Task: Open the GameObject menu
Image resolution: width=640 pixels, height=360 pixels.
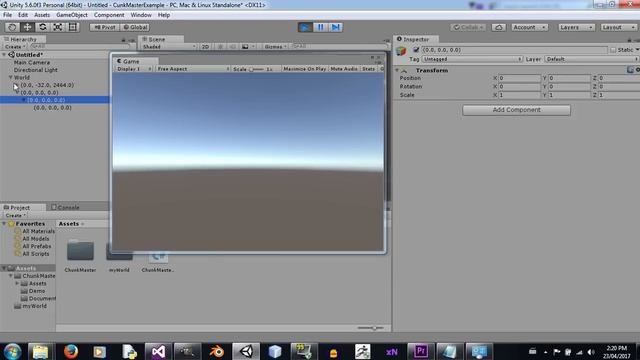Action: 72,15
